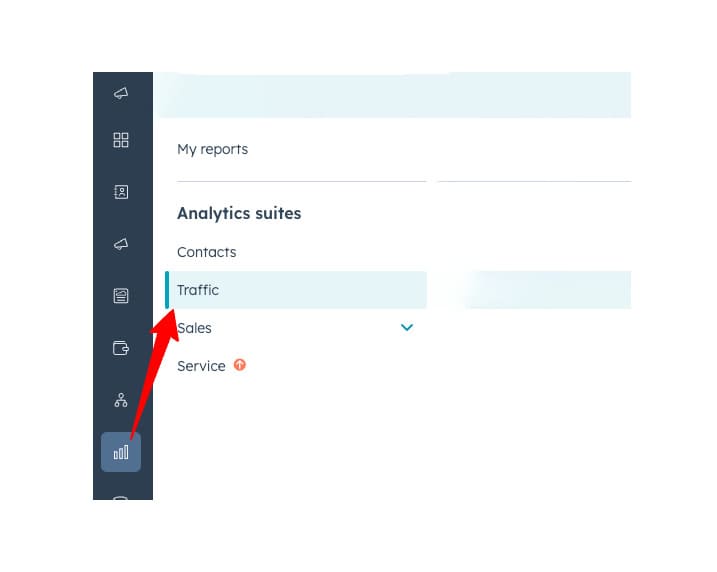717x572 pixels.
Task: Open the Service analytics suite
Action: pyautogui.click(x=201, y=366)
